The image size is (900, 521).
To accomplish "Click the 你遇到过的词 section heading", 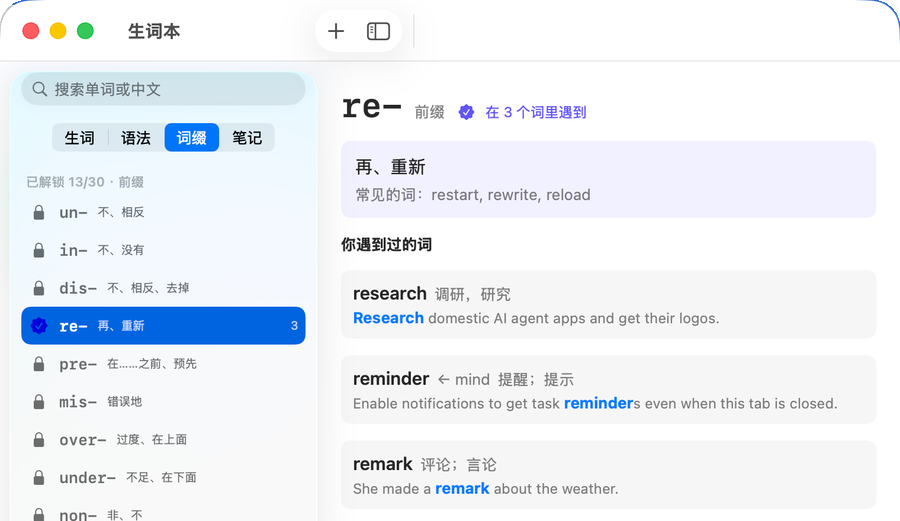I will click(x=386, y=244).
